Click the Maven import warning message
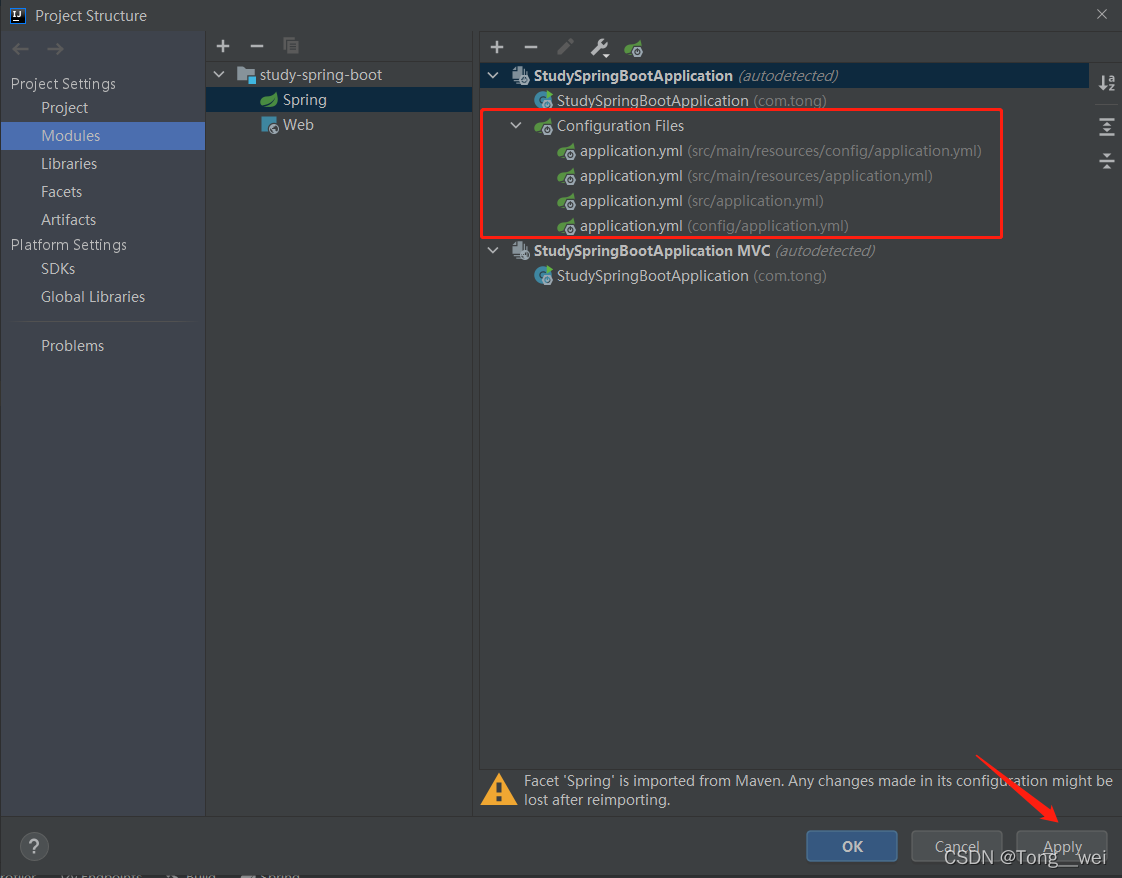The image size is (1122, 878). tap(818, 790)
